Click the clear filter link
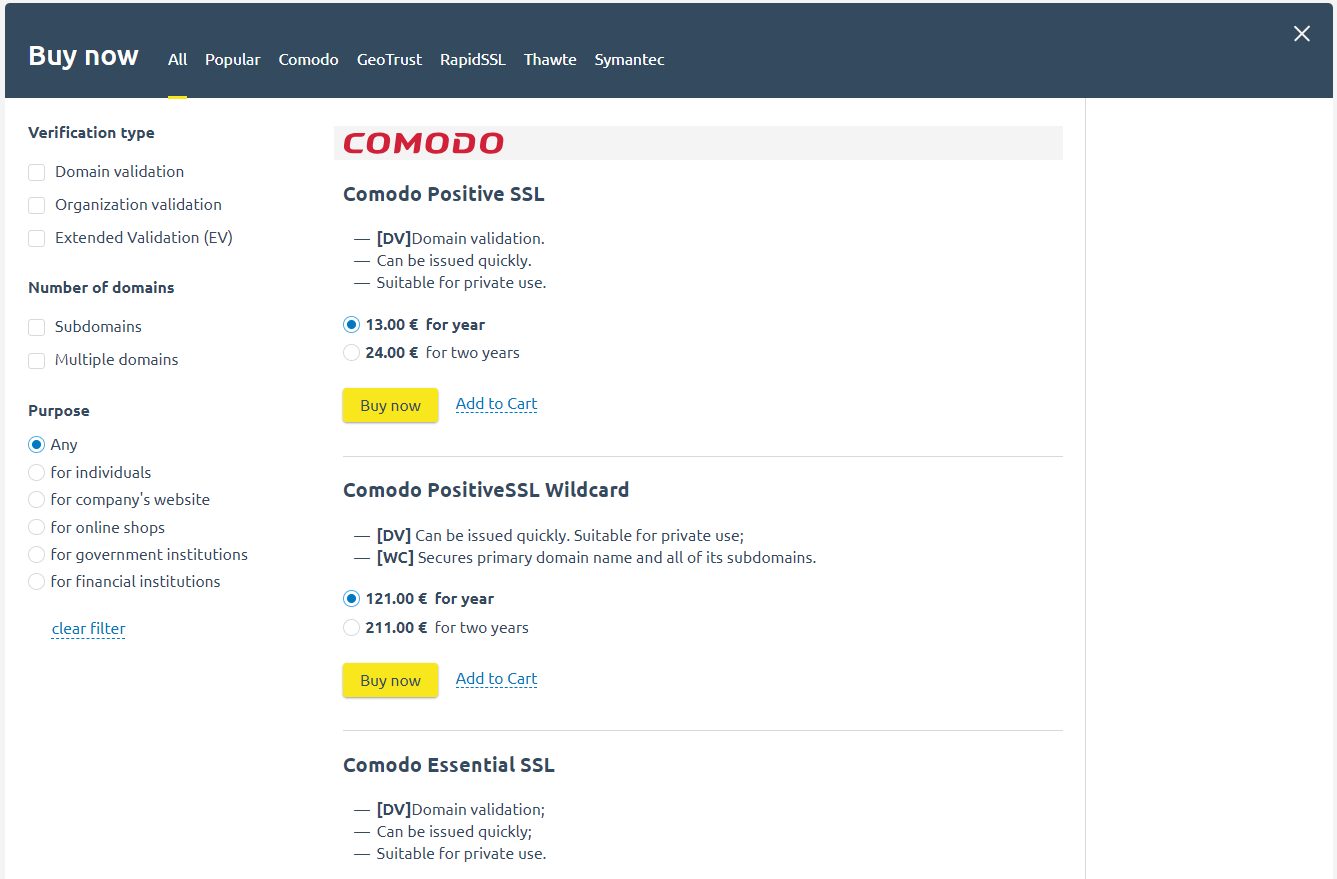 coord(88,629)
